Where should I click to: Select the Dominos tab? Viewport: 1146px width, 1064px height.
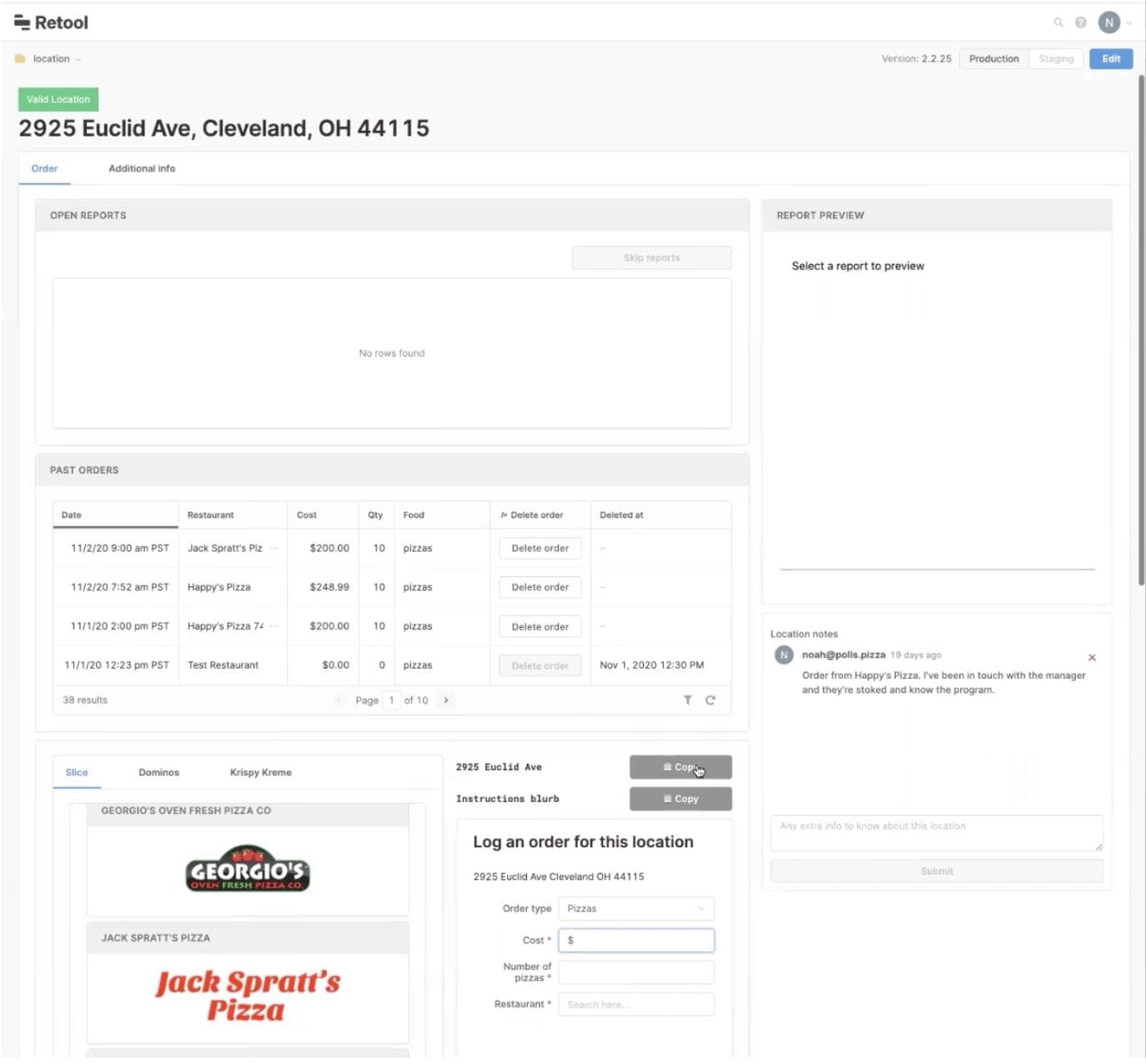pos(158,773)
